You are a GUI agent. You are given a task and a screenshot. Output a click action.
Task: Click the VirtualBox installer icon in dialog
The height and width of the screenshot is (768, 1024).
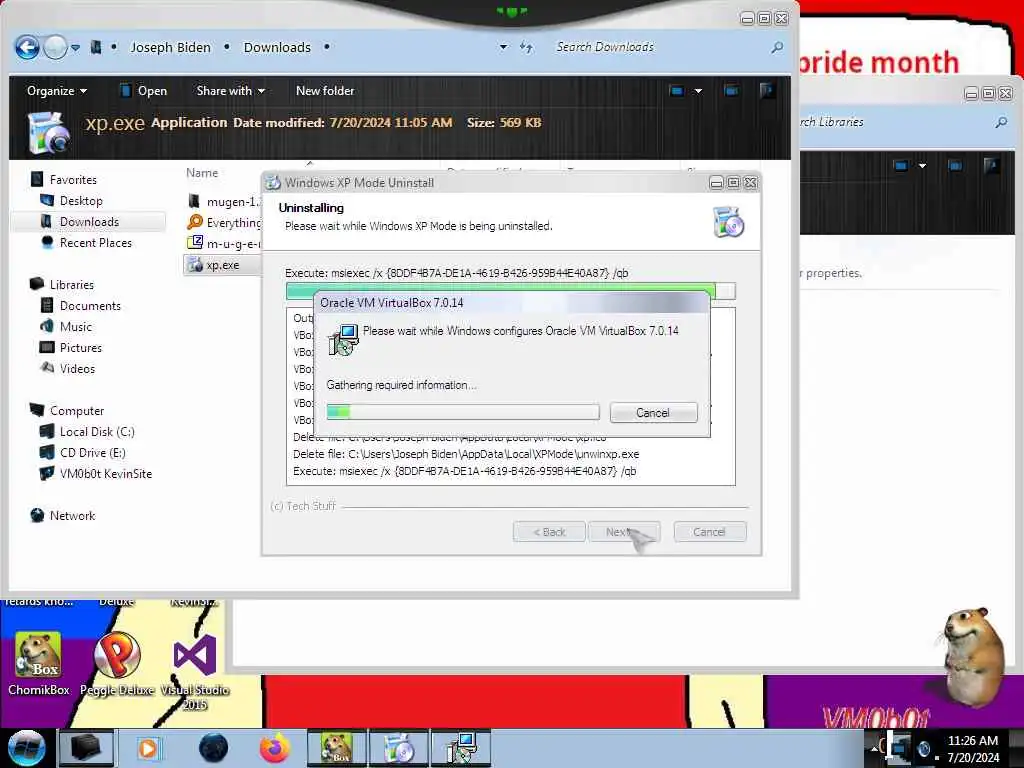pos(343,340)
